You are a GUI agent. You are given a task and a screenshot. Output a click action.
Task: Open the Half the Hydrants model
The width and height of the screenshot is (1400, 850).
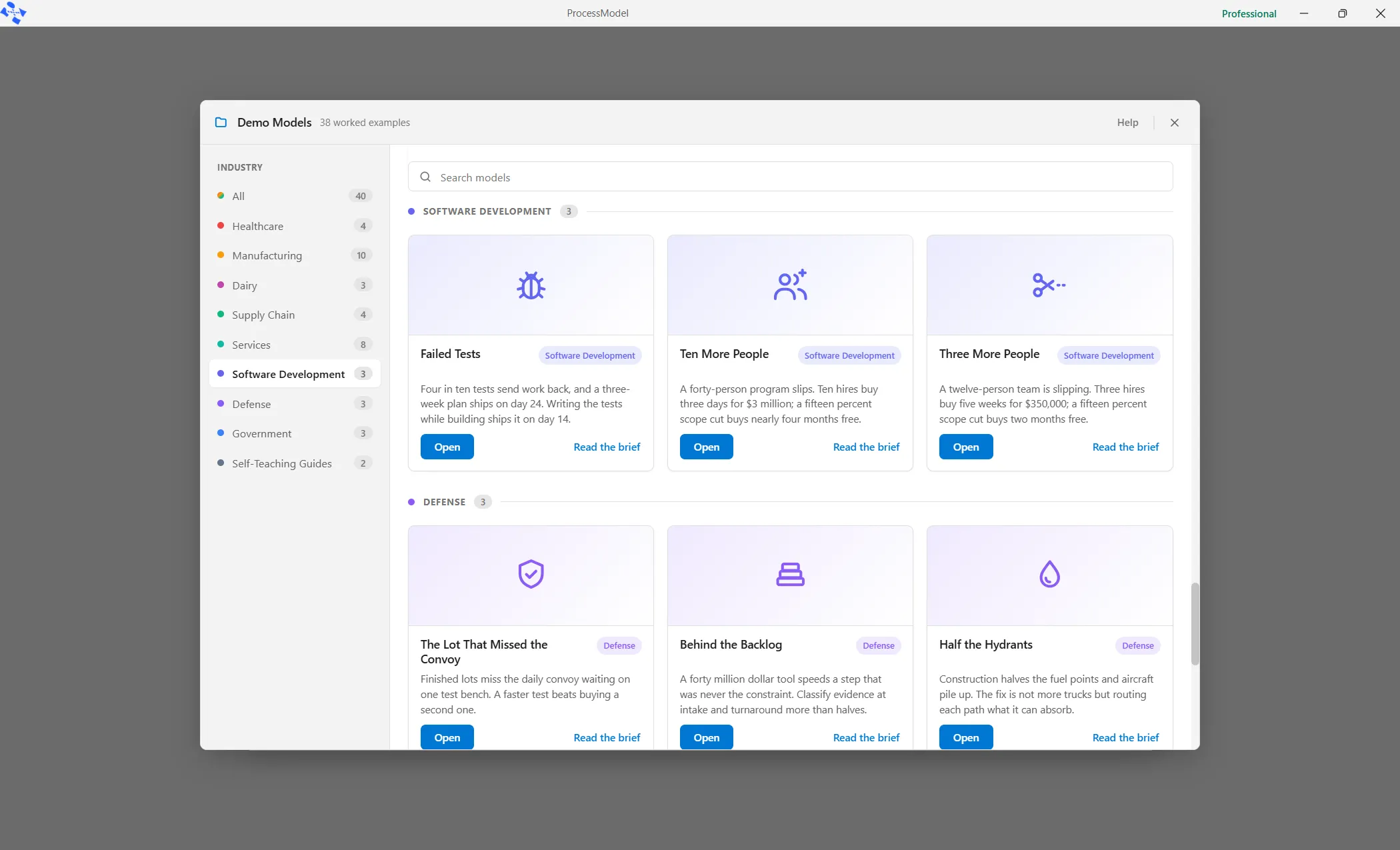965,737
